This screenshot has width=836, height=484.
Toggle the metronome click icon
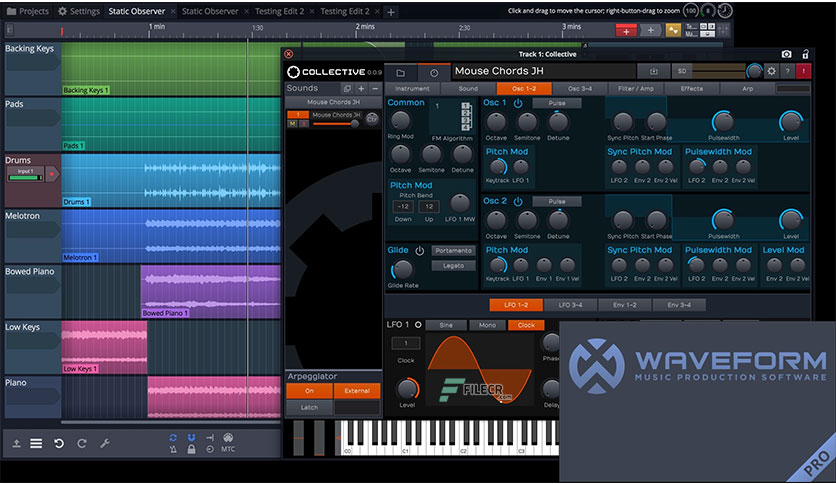173,449
